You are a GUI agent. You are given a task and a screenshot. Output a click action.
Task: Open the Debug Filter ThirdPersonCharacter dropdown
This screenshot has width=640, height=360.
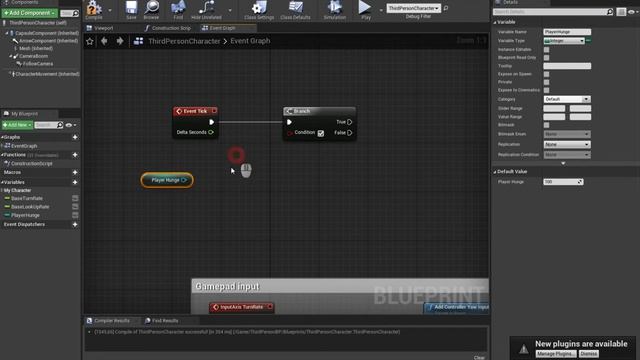pyautogui.click(x=413, y=8)
